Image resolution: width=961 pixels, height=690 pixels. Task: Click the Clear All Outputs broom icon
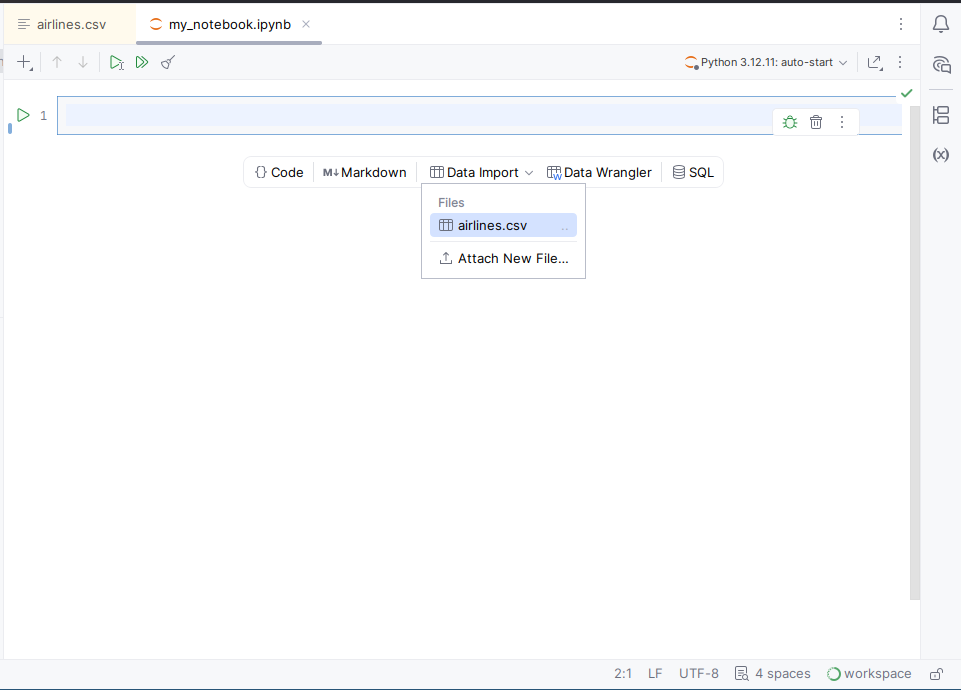[168, 62]
